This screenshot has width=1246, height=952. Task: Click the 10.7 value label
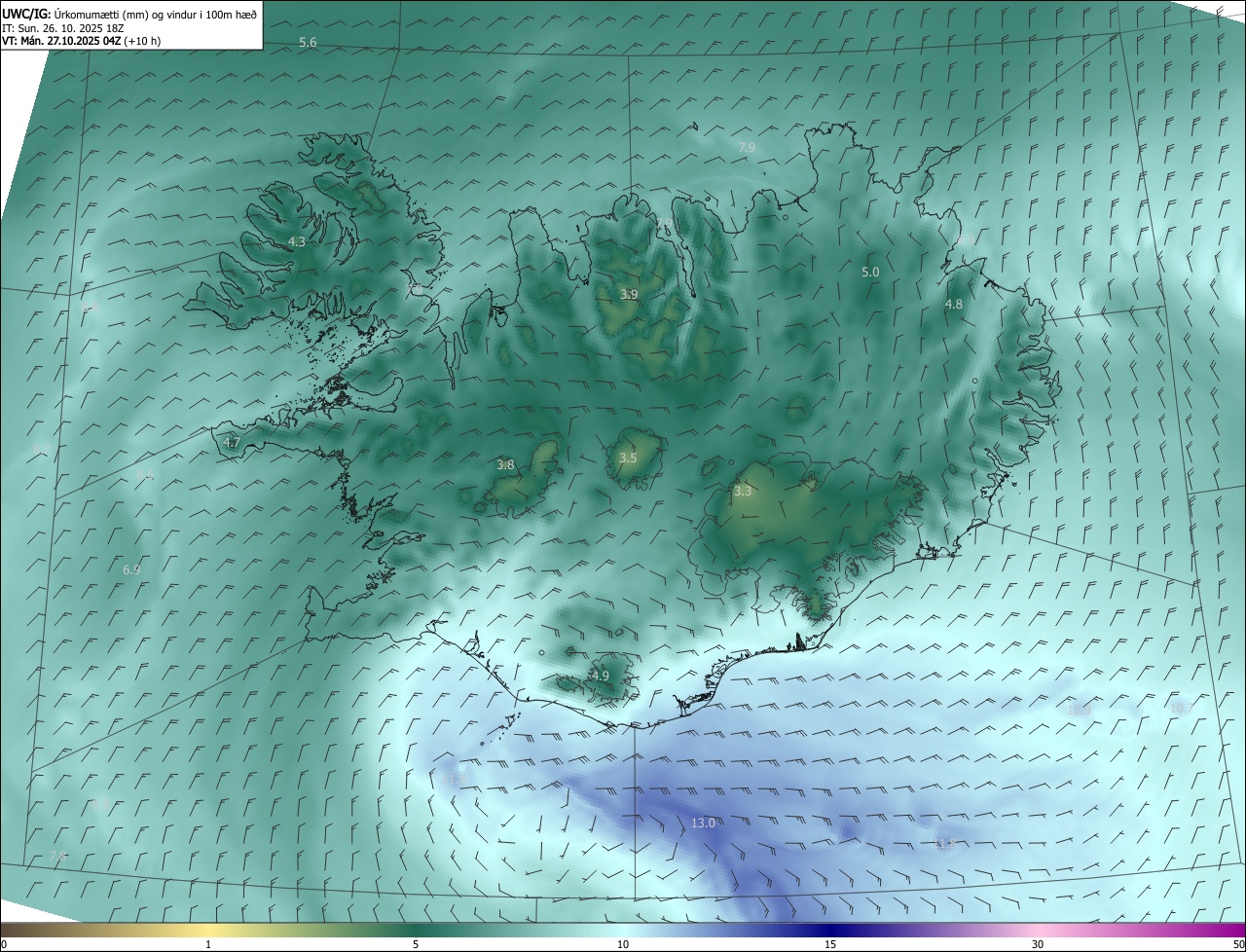pyautogui.click(x=1181, y=709)
